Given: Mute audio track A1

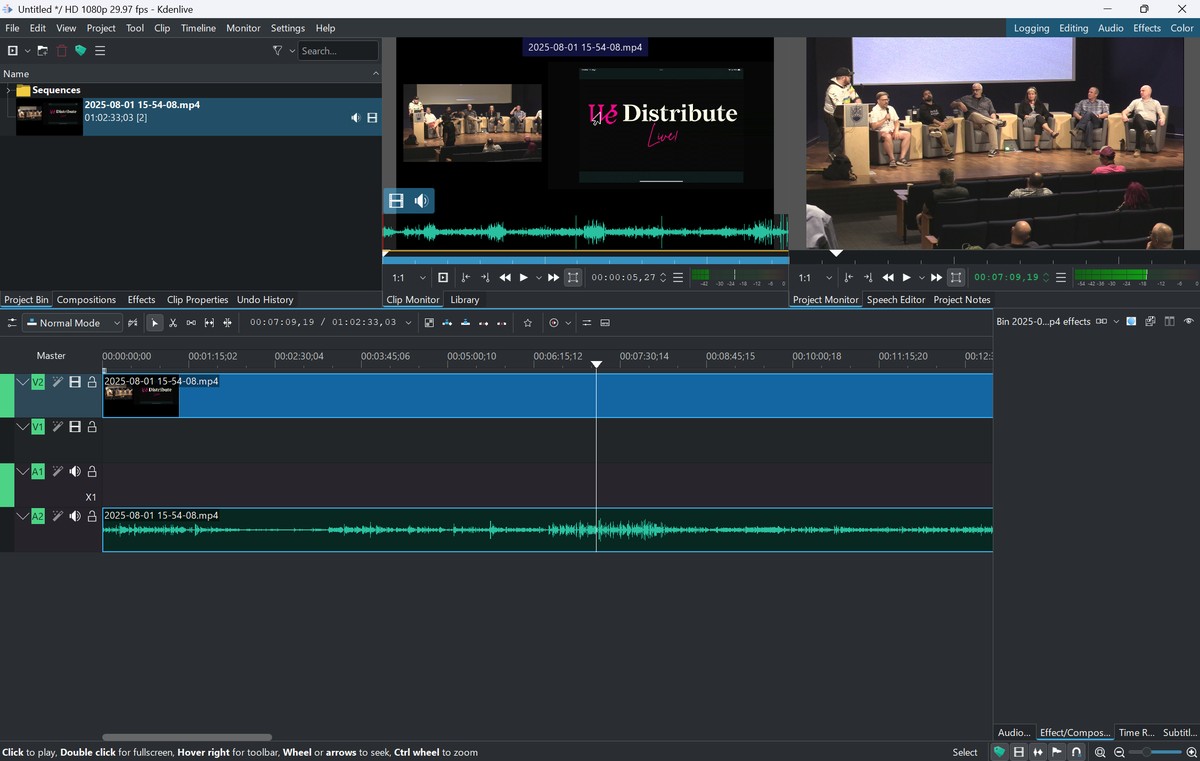Looking at the screenshot, I should coord(75,471).
